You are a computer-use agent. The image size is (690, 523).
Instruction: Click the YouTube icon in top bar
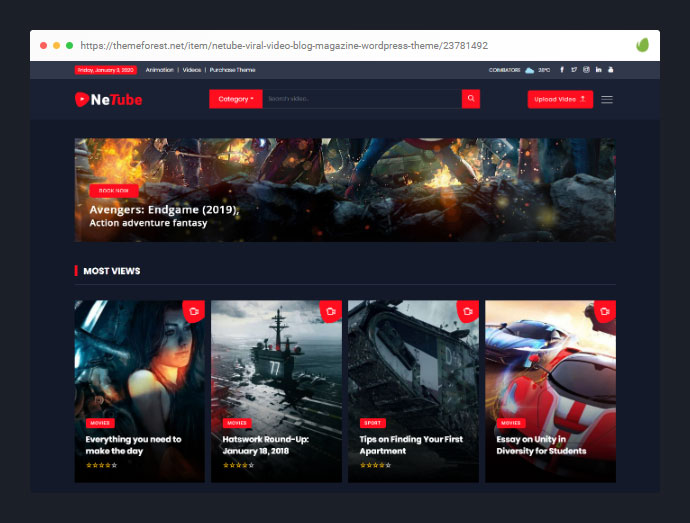611,70
